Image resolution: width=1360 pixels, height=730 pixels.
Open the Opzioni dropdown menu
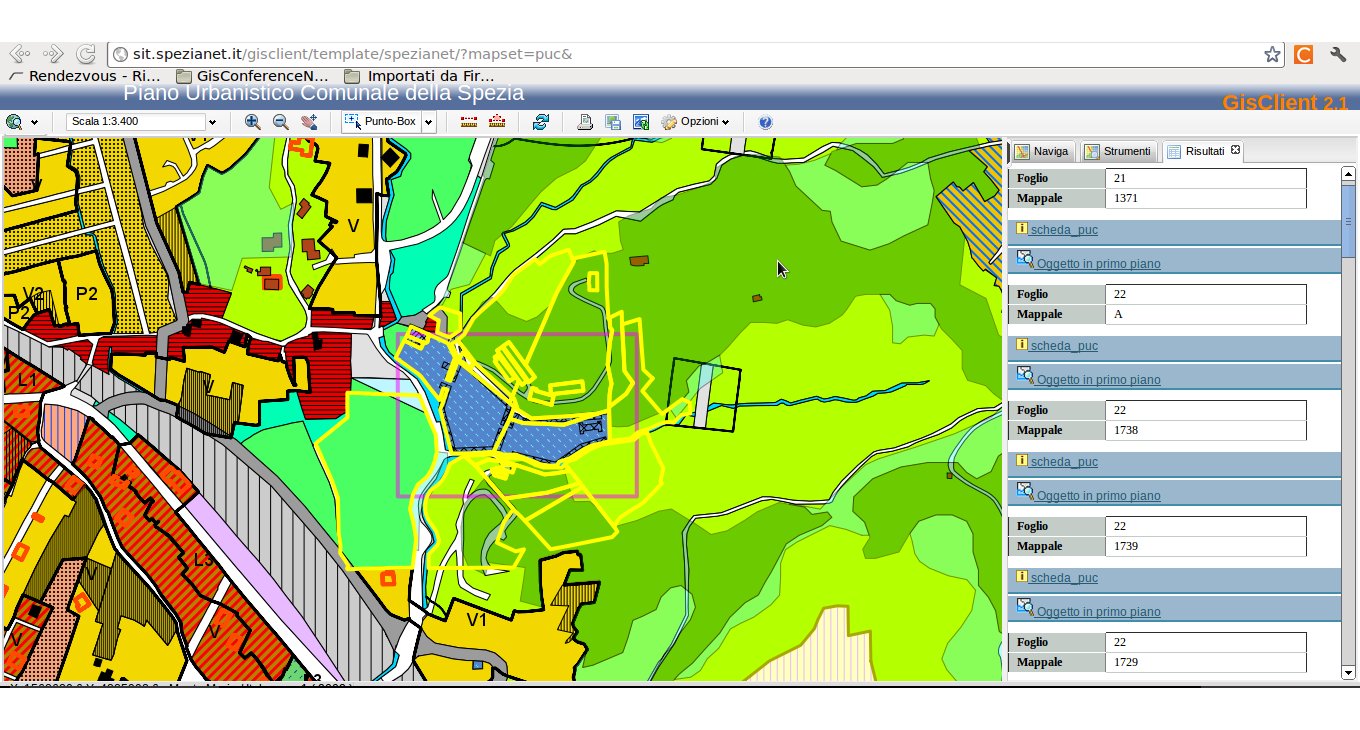pos(696,122)
